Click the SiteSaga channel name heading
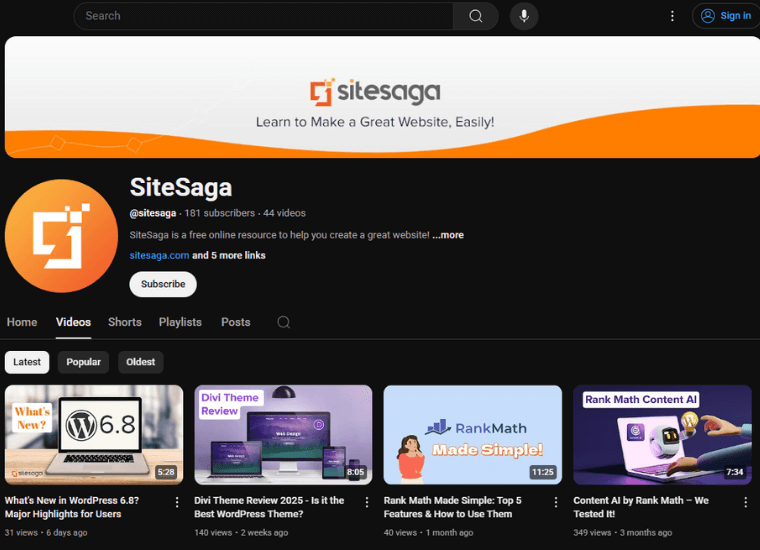This screenshot has width=760, height=550. (x=181, y=187)
